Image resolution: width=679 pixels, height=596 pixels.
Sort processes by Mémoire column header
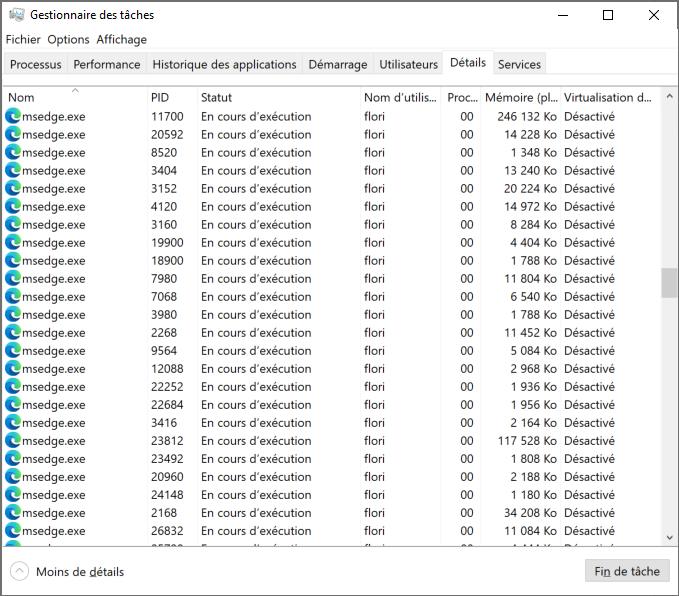pyautogui.click(x=520, y=97)
